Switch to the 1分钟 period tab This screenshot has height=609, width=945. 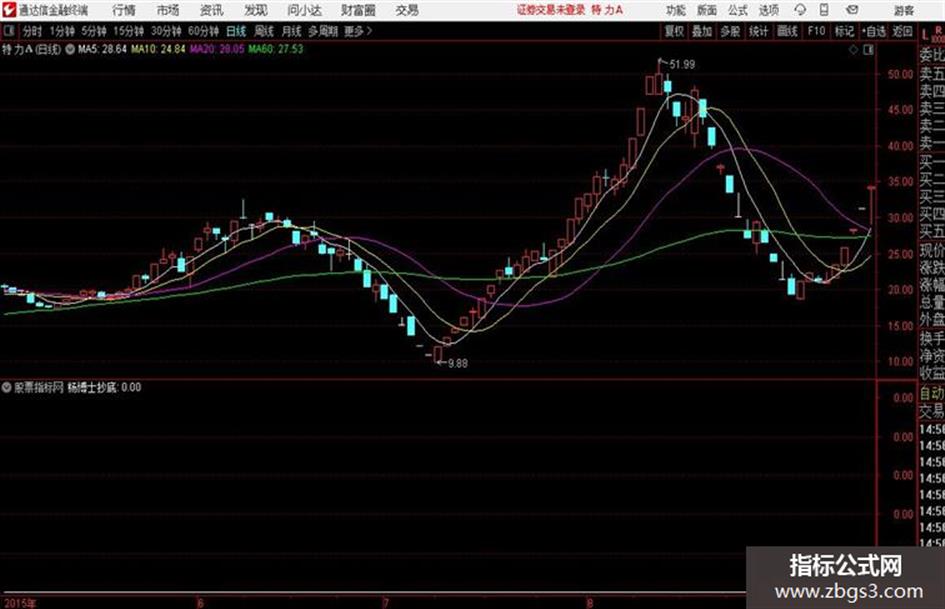pyautogui.click(x=62, y=31)
